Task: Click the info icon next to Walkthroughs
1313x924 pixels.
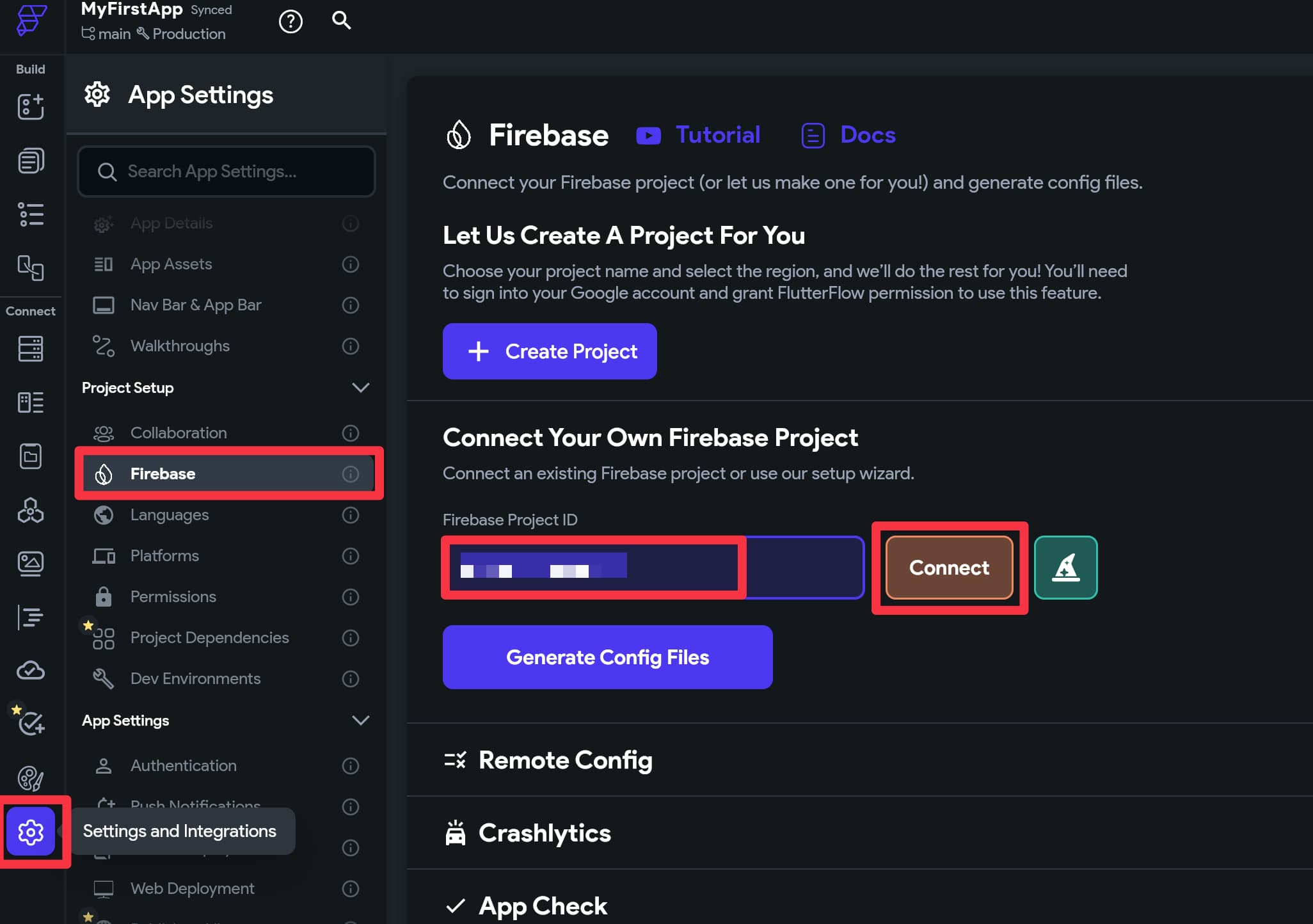Action: [351, 346]
